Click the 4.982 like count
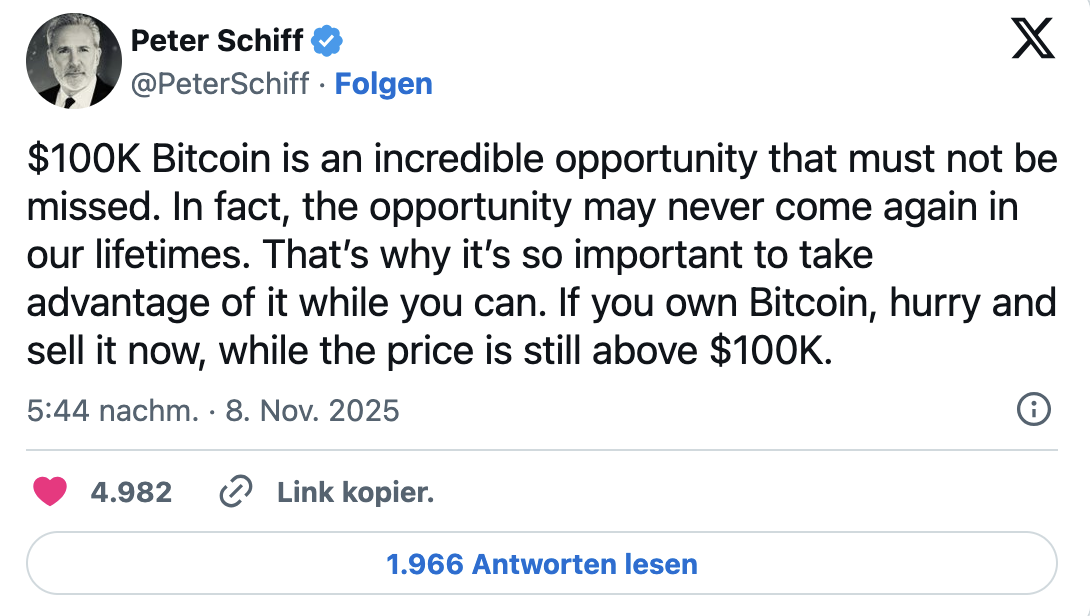Viewport: 1090px width, 616px height. click(131, 492)
